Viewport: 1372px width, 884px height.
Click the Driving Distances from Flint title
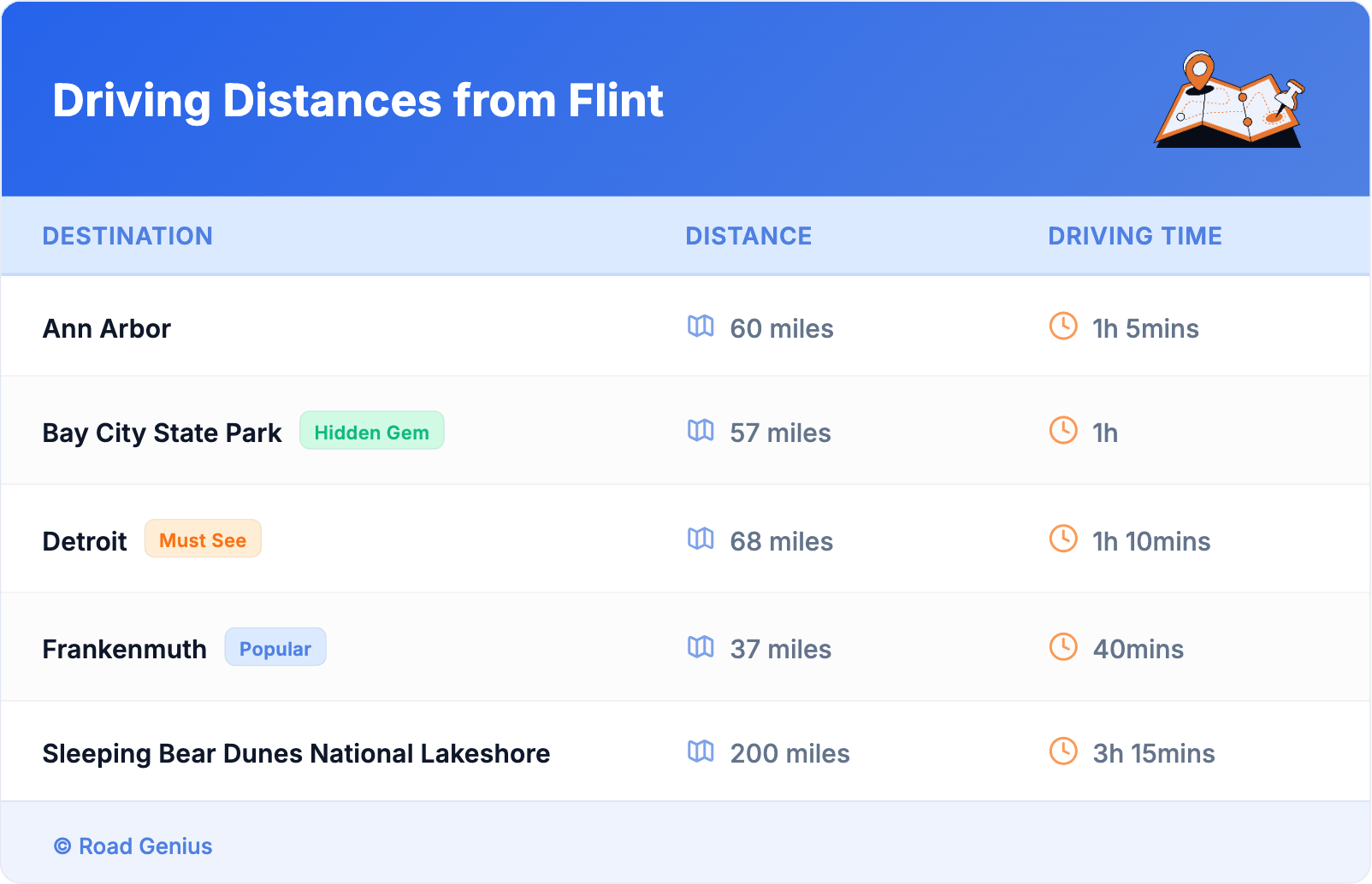point(358,101)
